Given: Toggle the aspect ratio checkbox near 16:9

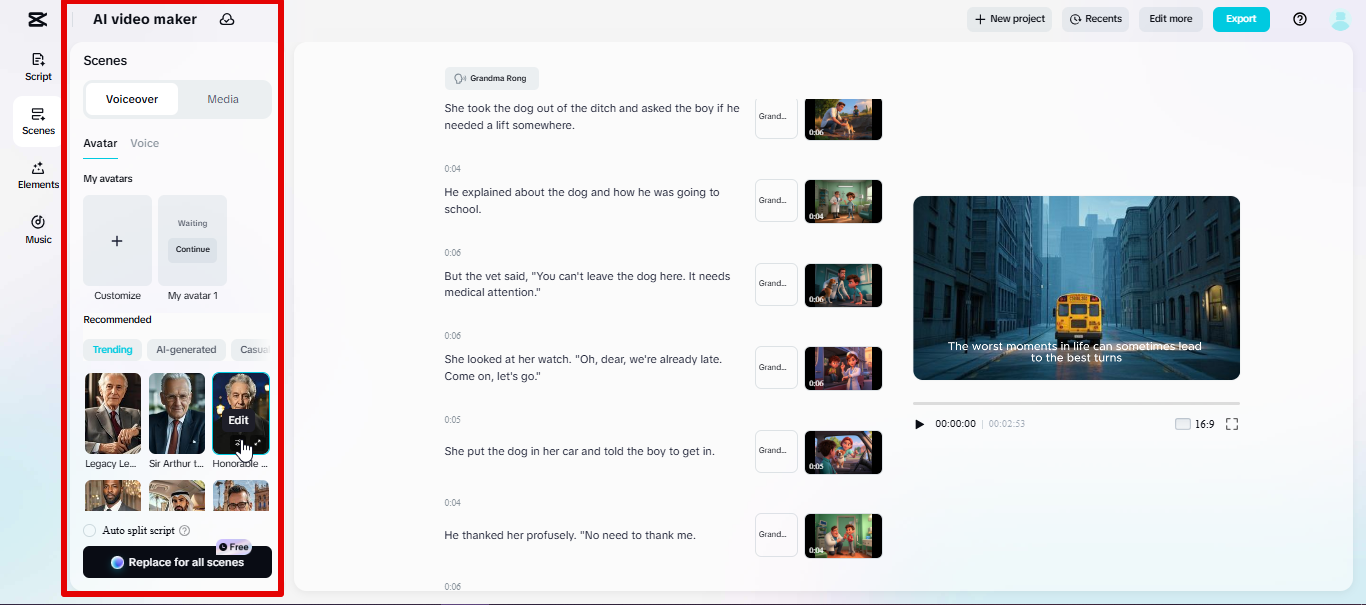Looking at the screenshot, I should tap(1182, 423).
